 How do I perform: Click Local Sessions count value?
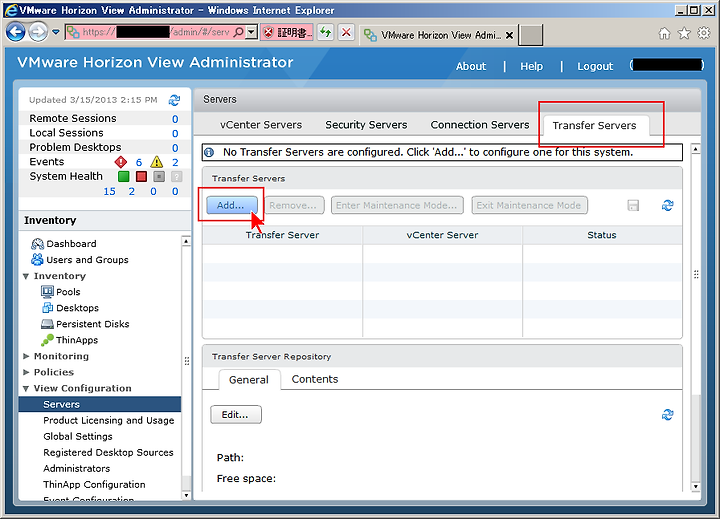point(175,133)
